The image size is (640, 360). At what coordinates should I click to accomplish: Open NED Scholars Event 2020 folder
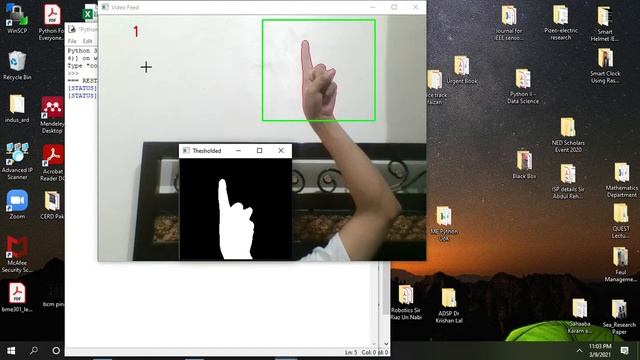coord(568,135)
